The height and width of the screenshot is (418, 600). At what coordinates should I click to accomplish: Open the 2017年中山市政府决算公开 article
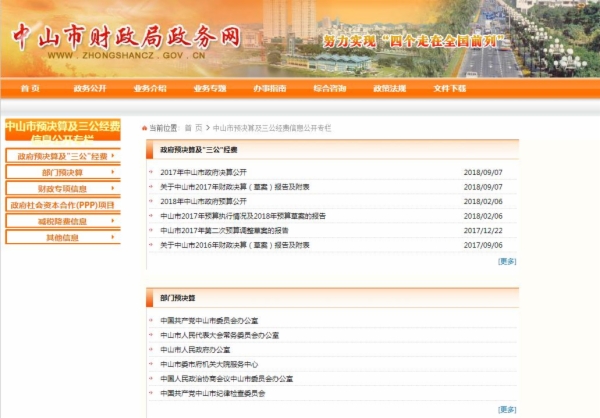[x=203, y=173]
